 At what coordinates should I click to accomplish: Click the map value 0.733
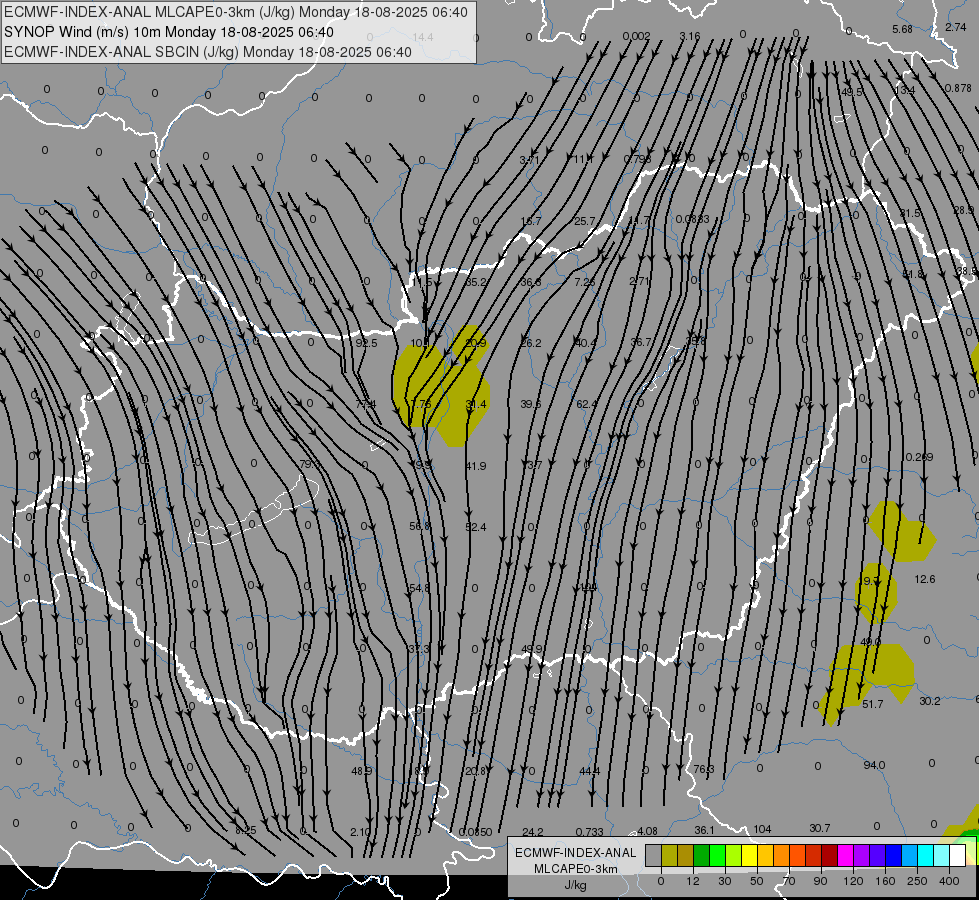(589, 831)
